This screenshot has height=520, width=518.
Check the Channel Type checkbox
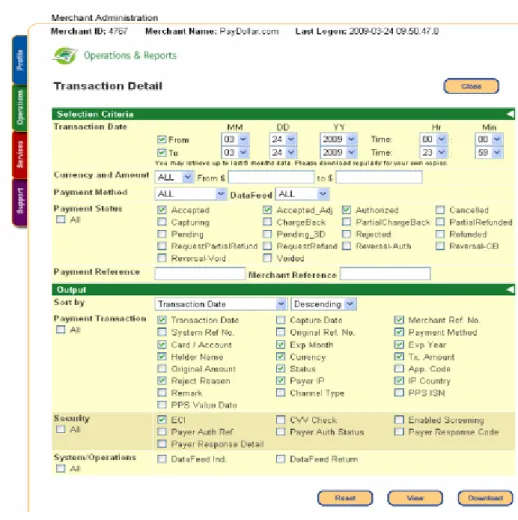pos(281,393)
